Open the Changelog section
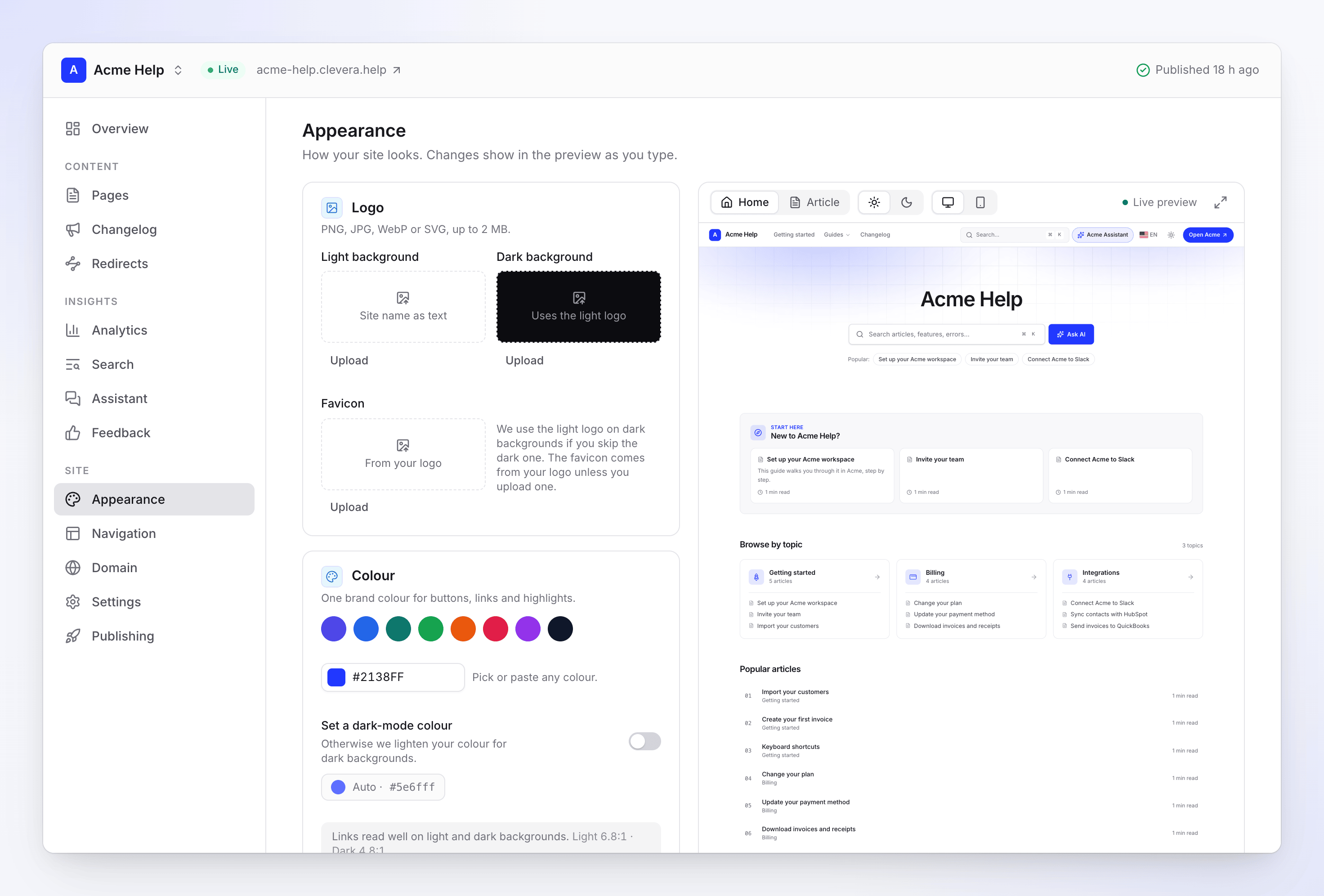The image size is (1324, 896). pos(154,230)
